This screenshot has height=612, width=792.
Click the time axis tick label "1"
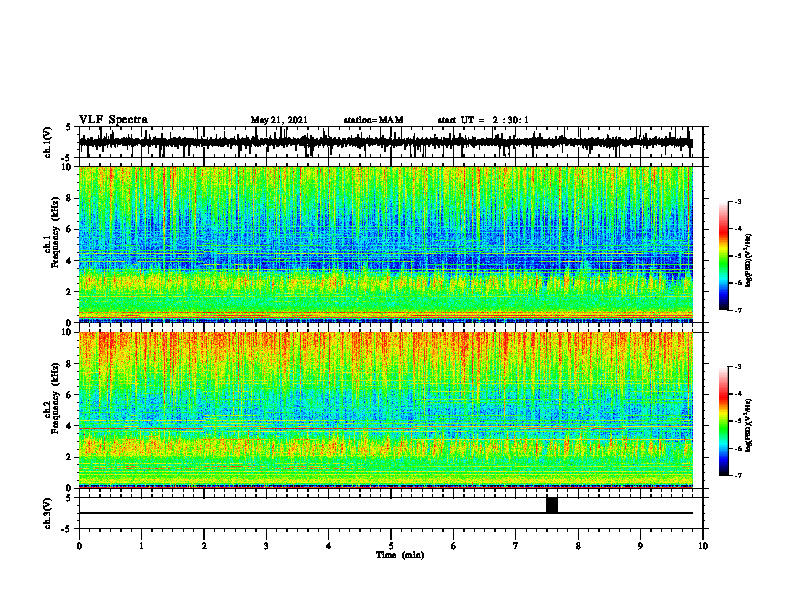click(x=141, y=546)
